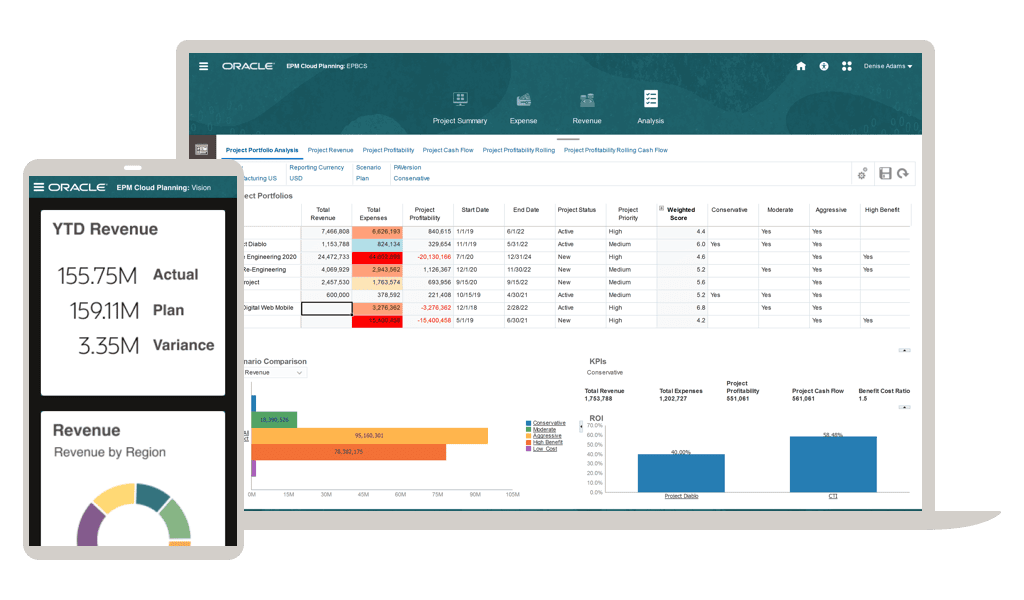Click the Project Diablo chart link
Screen dimensions: 1024x600
click(681, 496)
